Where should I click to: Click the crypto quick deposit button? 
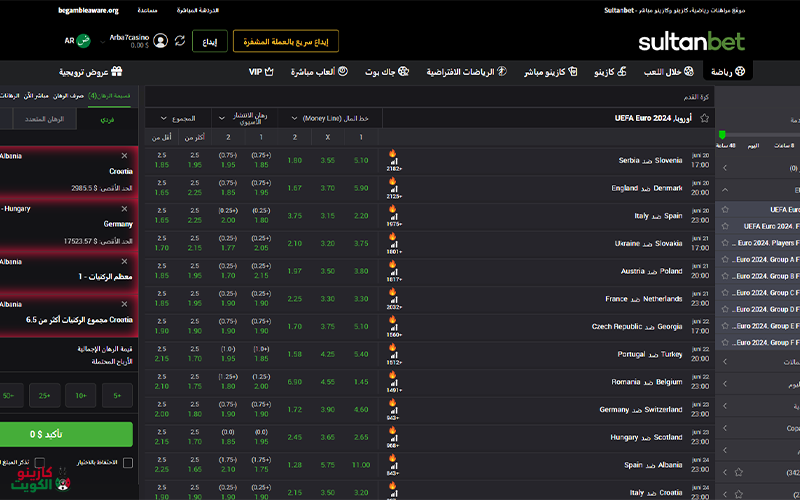tap(286, 41)
